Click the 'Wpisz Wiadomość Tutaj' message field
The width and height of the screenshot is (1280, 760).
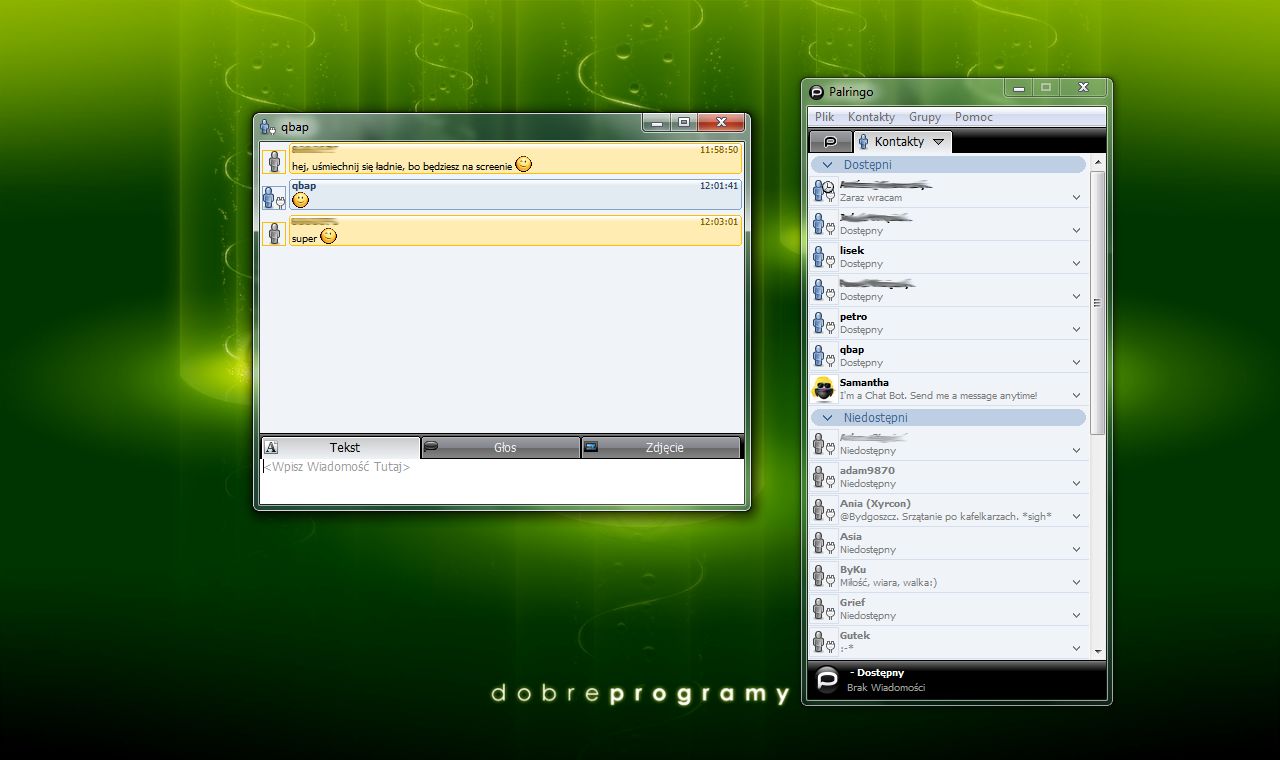pyautogui.click(x=502, y=481)
